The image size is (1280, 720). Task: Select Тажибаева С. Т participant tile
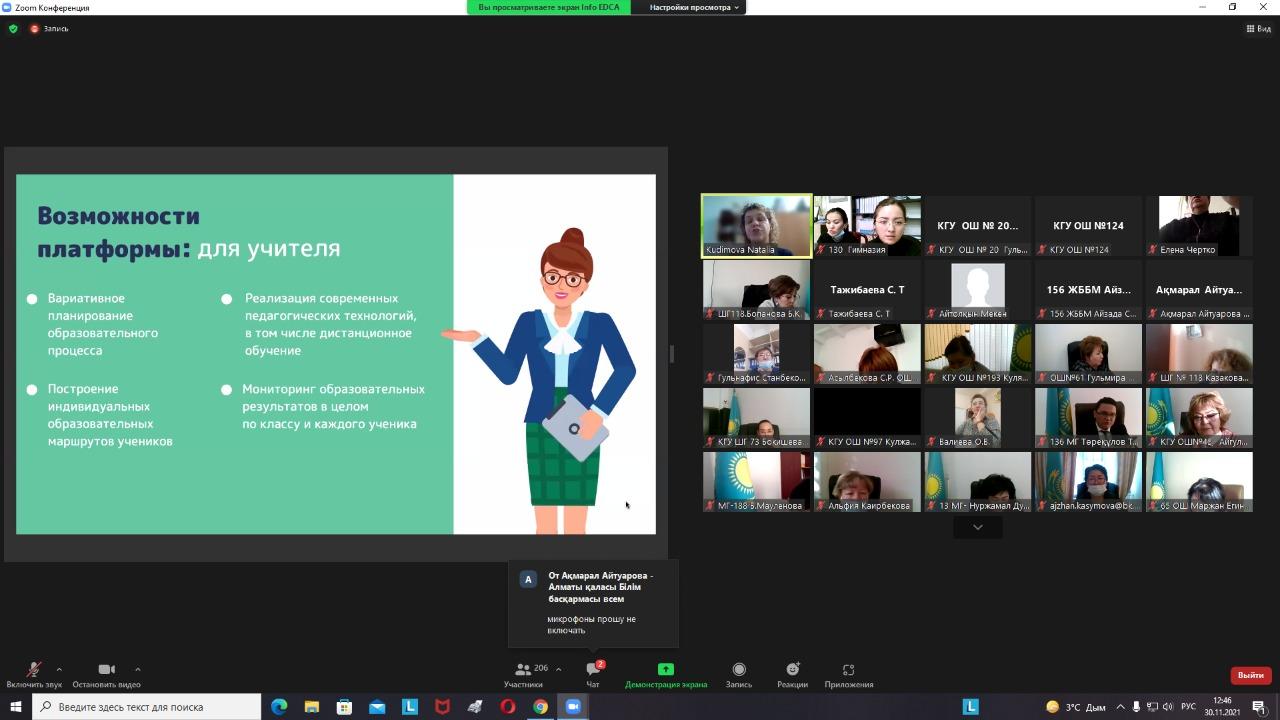(x=867, y=290)
